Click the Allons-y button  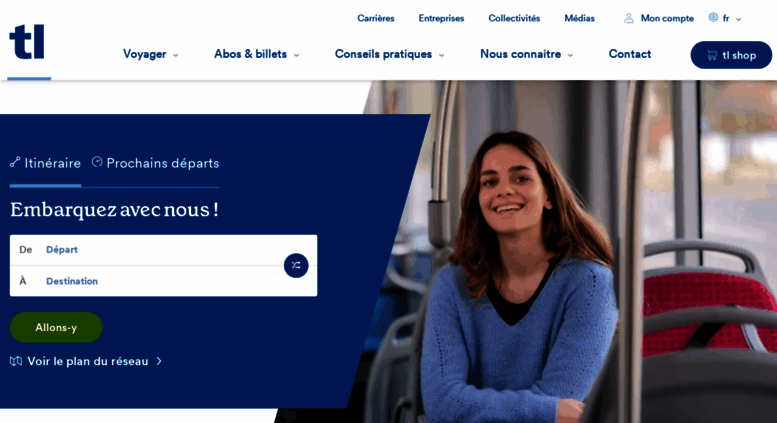(56, 327)
